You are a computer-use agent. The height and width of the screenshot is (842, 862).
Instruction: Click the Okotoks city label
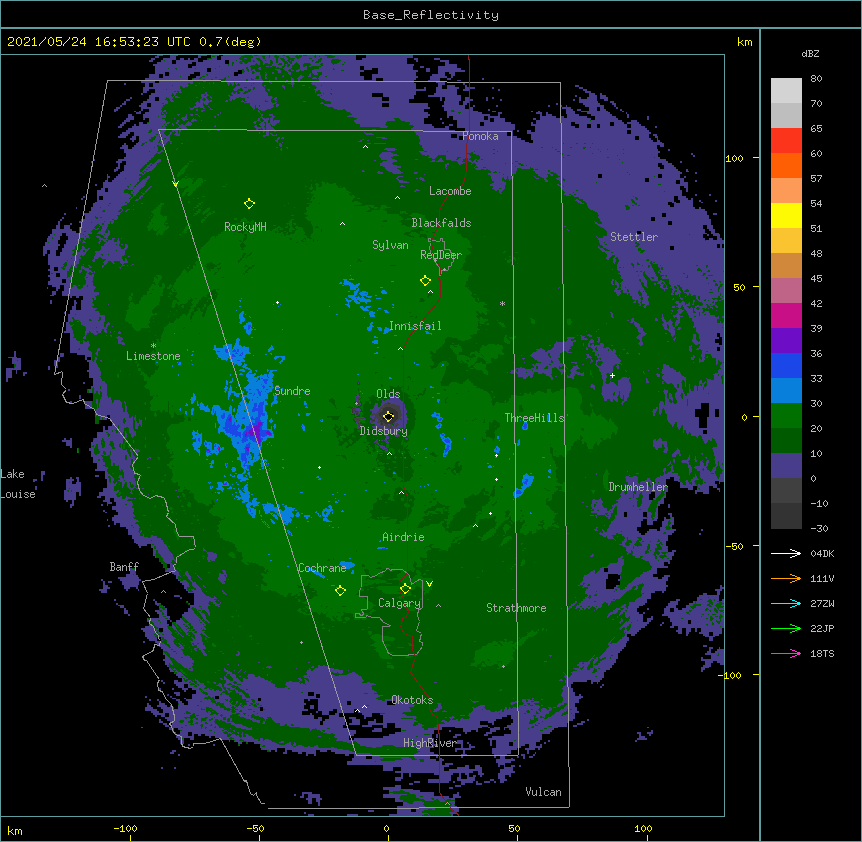click(412, 700)
